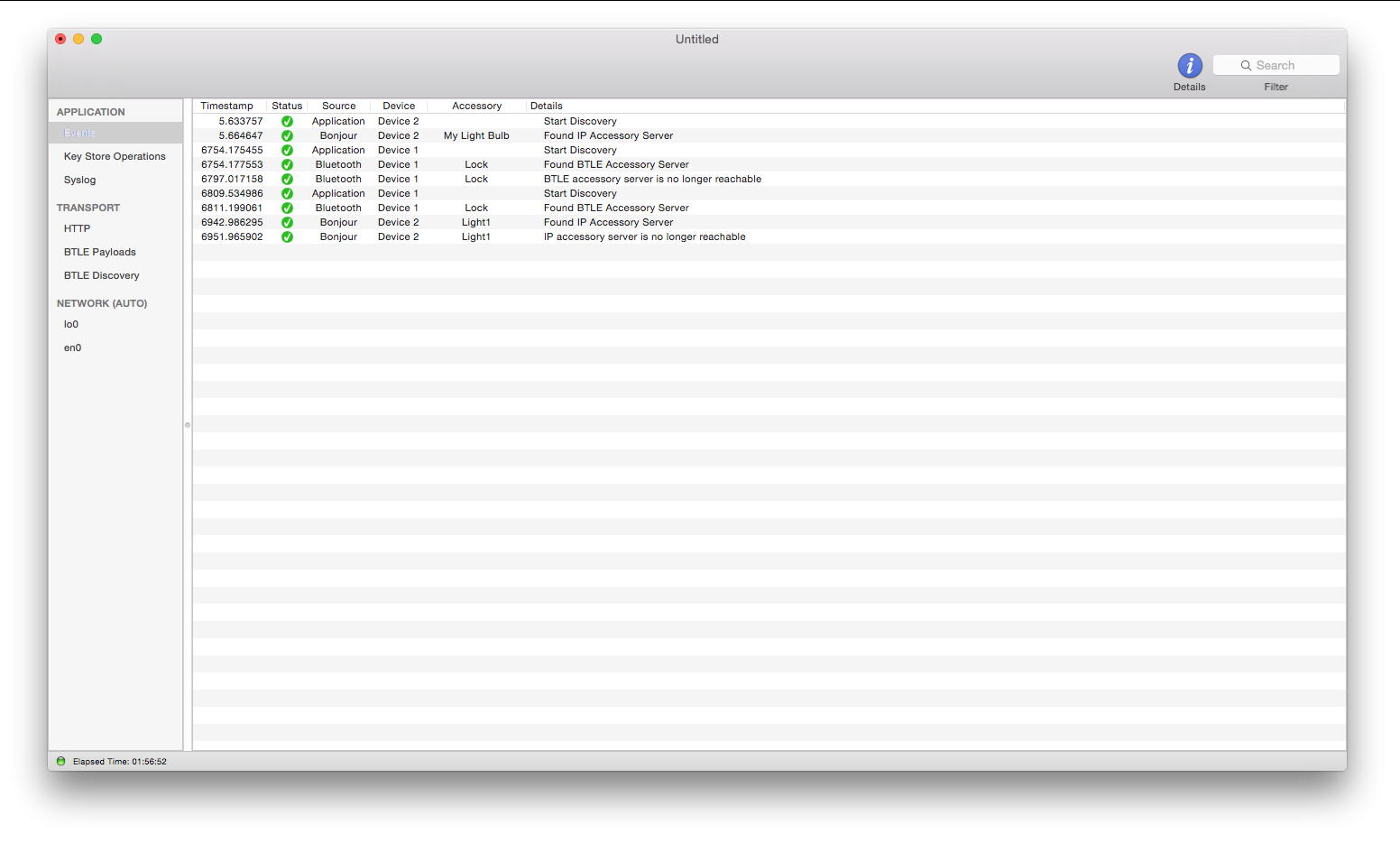Click green status check for timestamp 6951.965902
Viewport: 1400px width, 843px height.
(287, 236)
